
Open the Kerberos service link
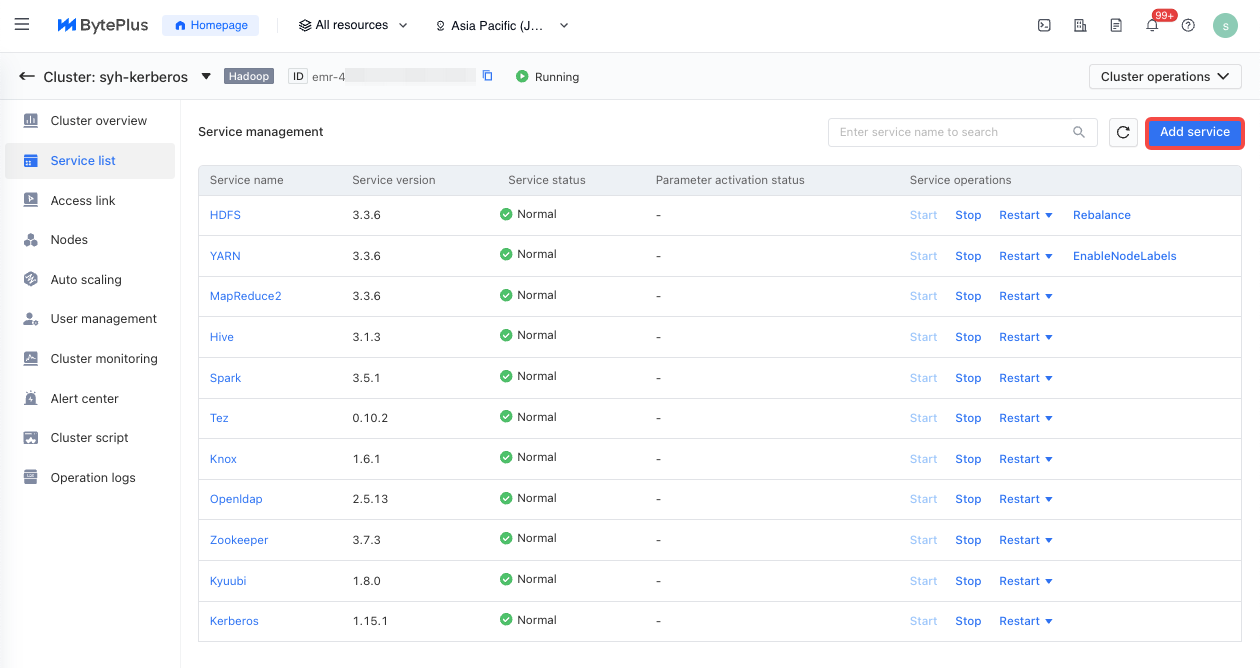234,621
